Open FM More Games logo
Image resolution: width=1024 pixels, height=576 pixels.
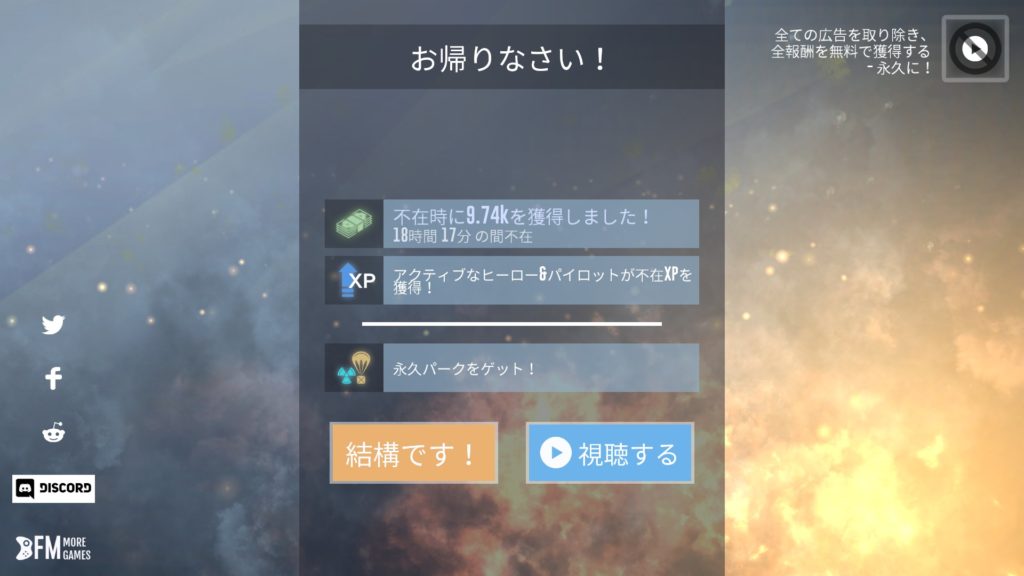53,548
